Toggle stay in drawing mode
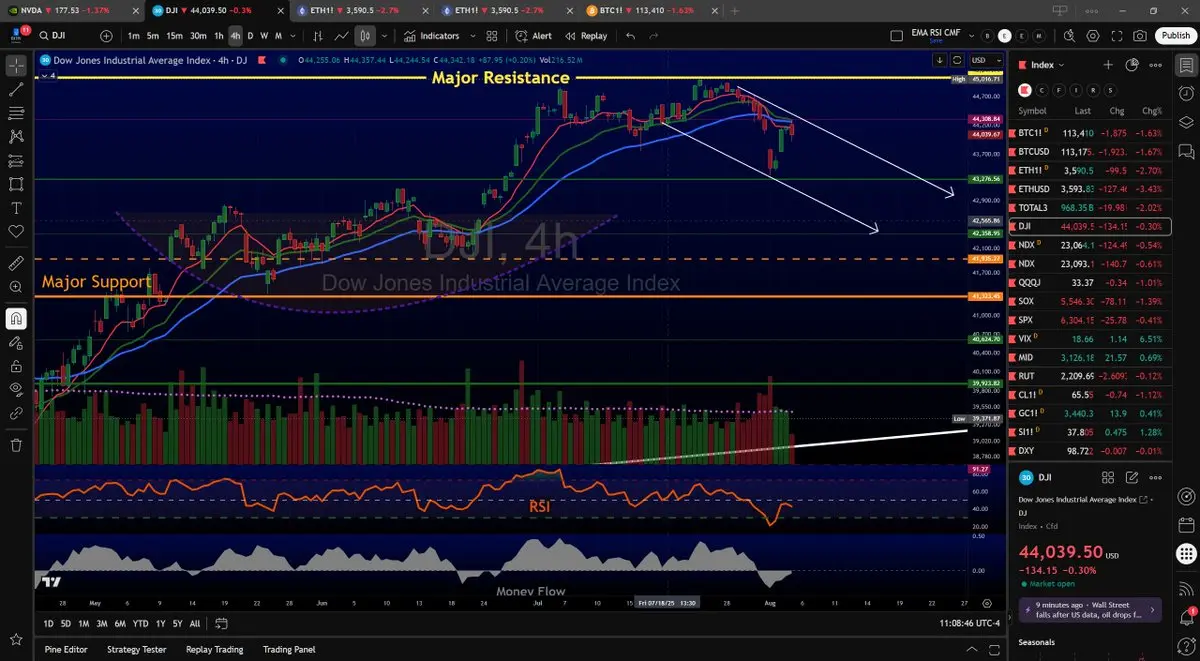Viewport: 1200px width, 661px height. pos(16,343)
